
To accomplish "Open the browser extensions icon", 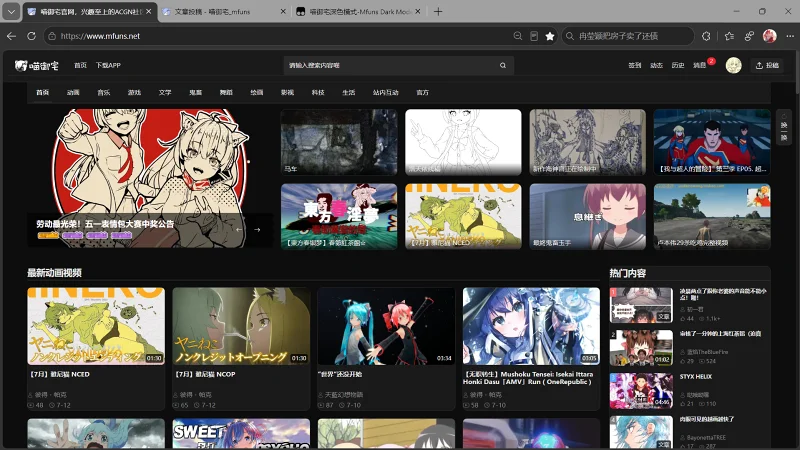I will 706,36.
